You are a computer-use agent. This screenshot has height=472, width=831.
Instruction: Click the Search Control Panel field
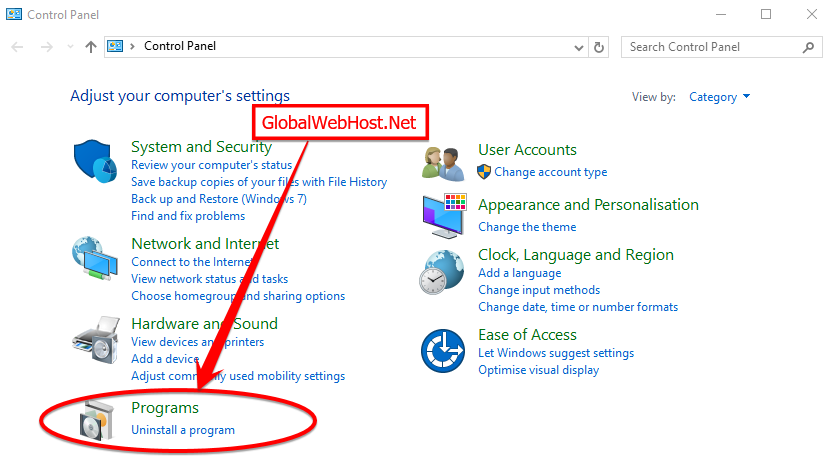coord(721,47)
